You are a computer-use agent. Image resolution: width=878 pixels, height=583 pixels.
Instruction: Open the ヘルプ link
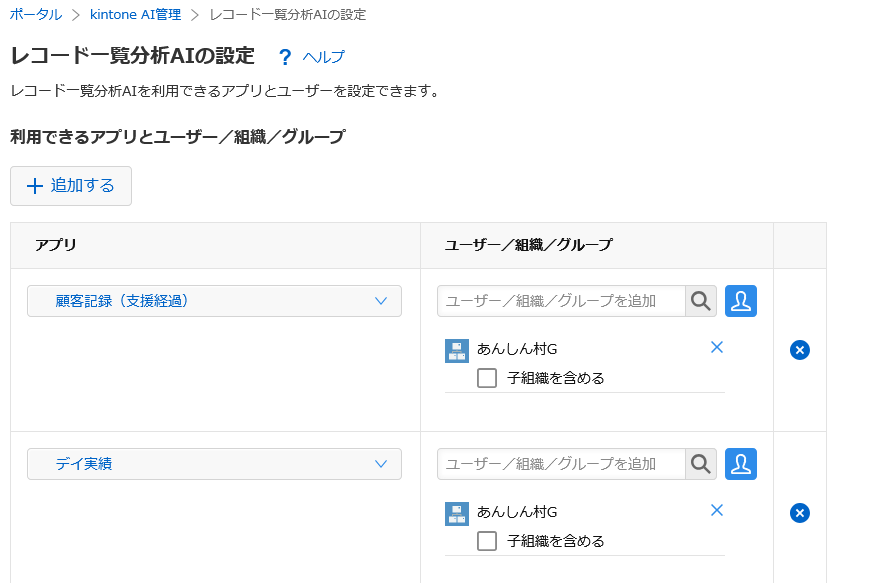click(323, 57)
